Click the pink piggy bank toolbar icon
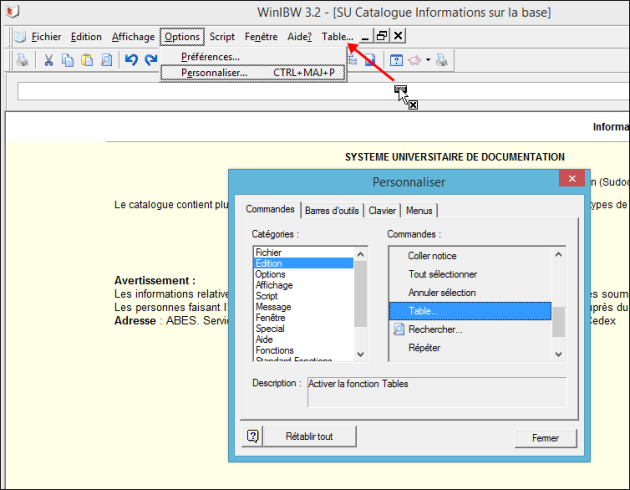Image resolution: width=630 pixels, height=490 pixels. click(415, 60)
